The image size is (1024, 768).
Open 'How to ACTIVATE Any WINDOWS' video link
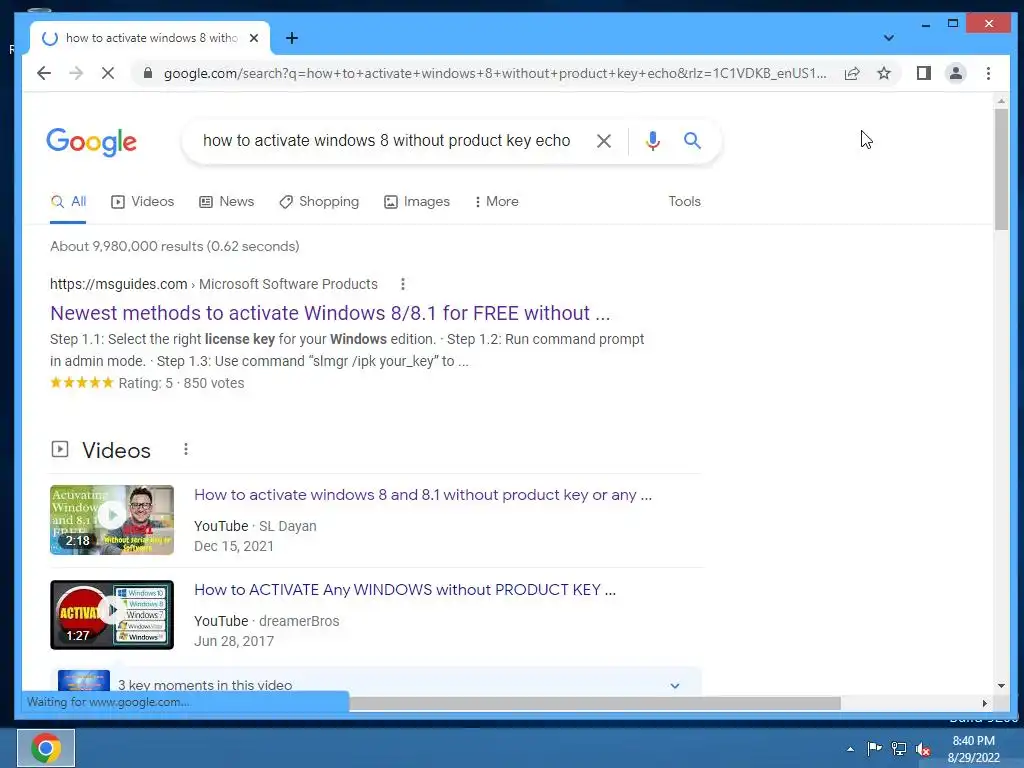click(405, 590)
